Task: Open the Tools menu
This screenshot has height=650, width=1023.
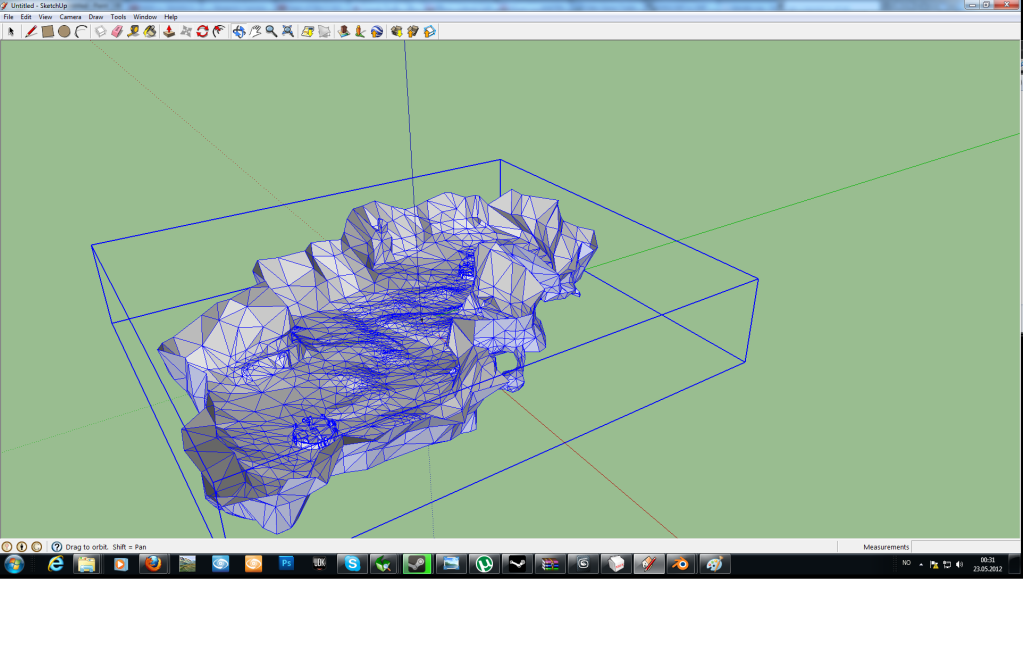Action: tap(118, 17)
